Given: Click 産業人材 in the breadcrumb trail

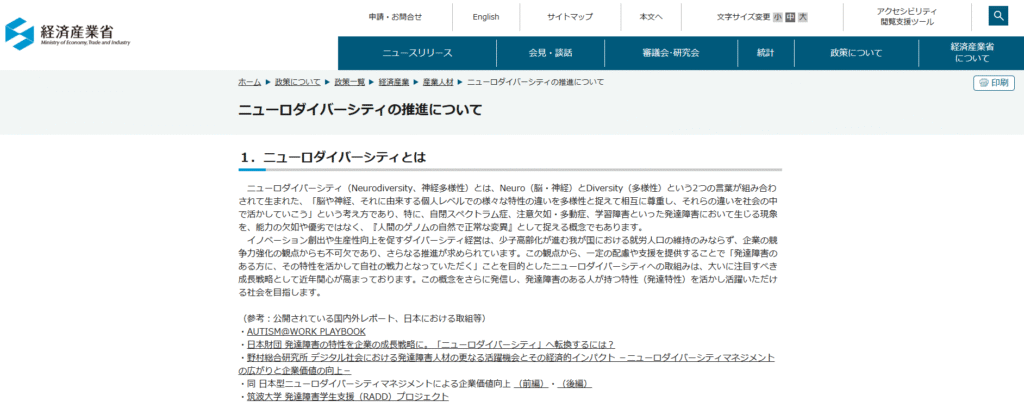Looking at the screenshot, I should click(436, 81).
